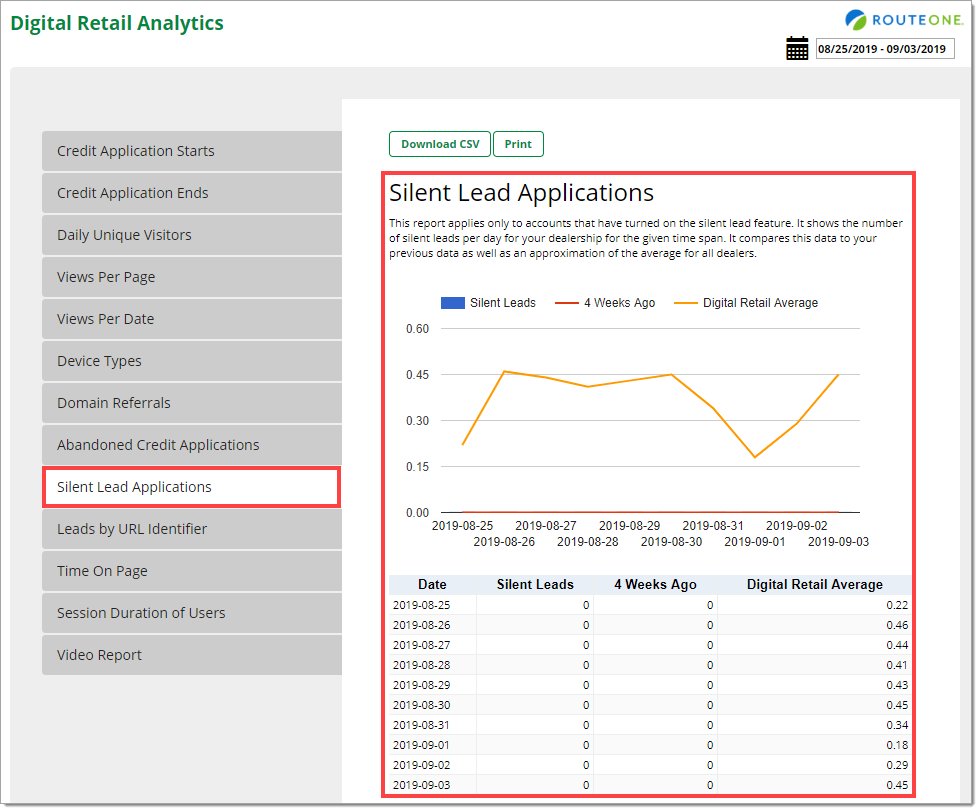979x811 pixels.
Task: View the Video Report
Action: point(191,655)
